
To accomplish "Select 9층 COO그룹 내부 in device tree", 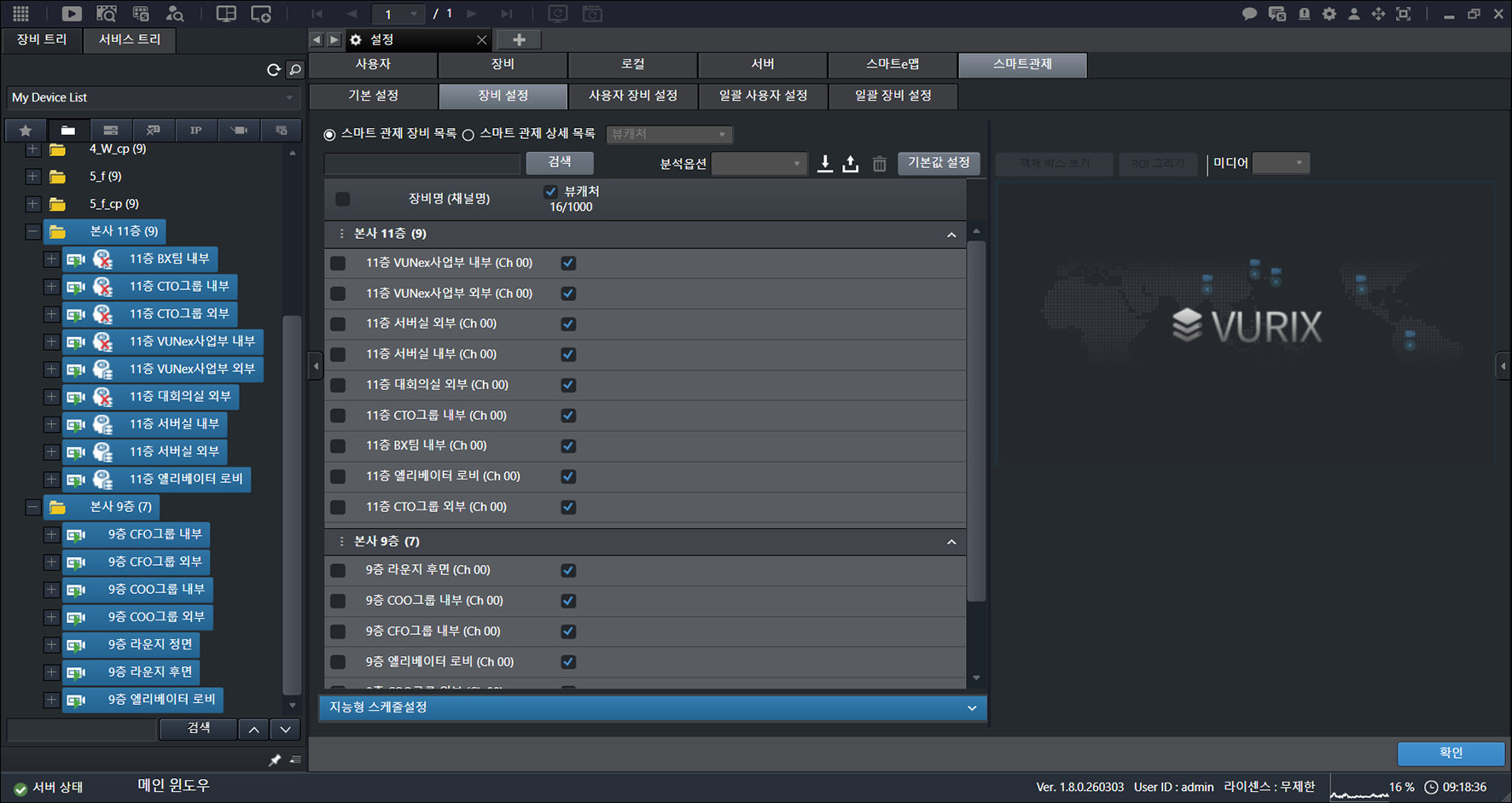I will tap(138, 590).
